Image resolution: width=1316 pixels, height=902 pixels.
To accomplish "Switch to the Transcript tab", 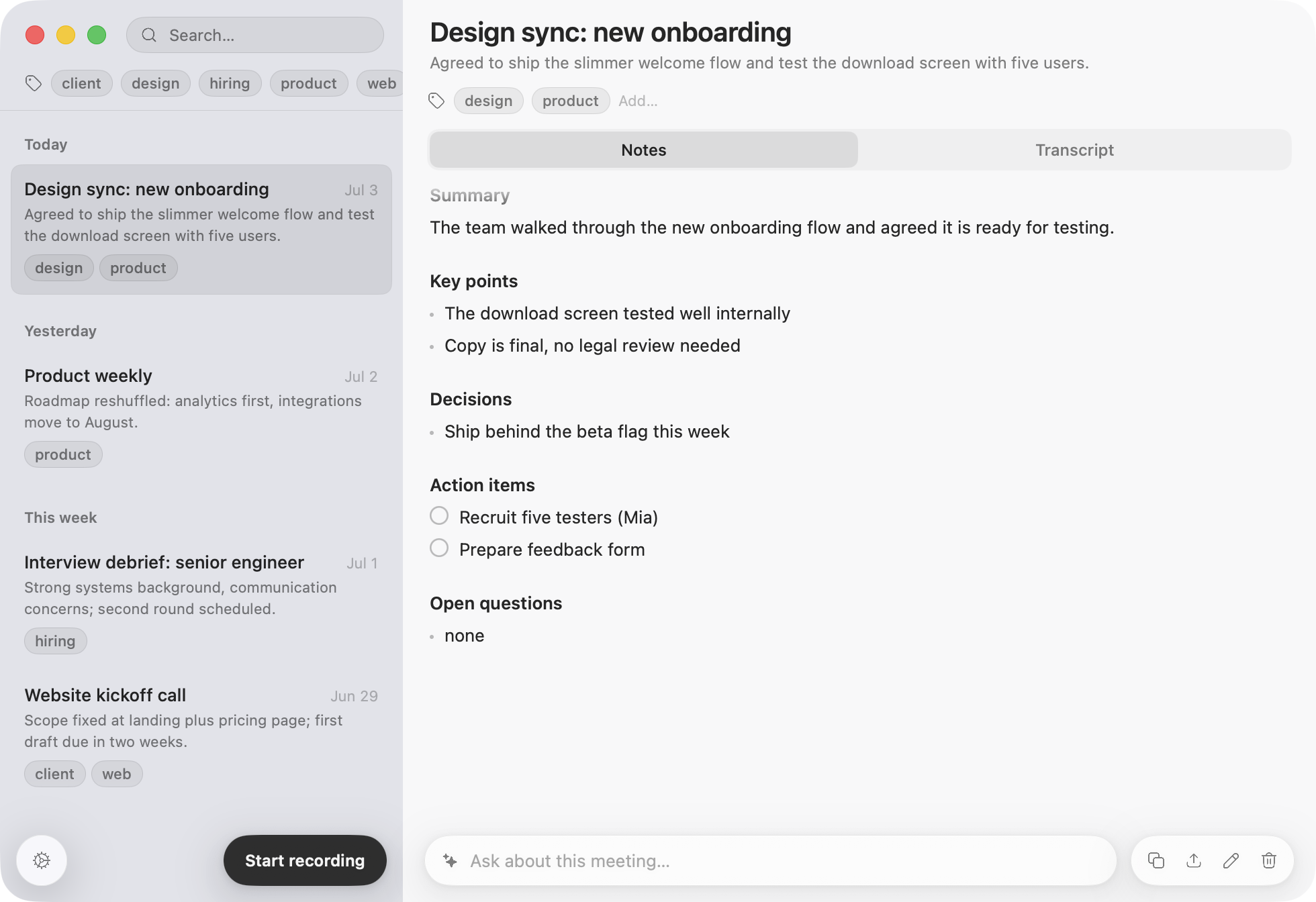I will point(1074,150).
